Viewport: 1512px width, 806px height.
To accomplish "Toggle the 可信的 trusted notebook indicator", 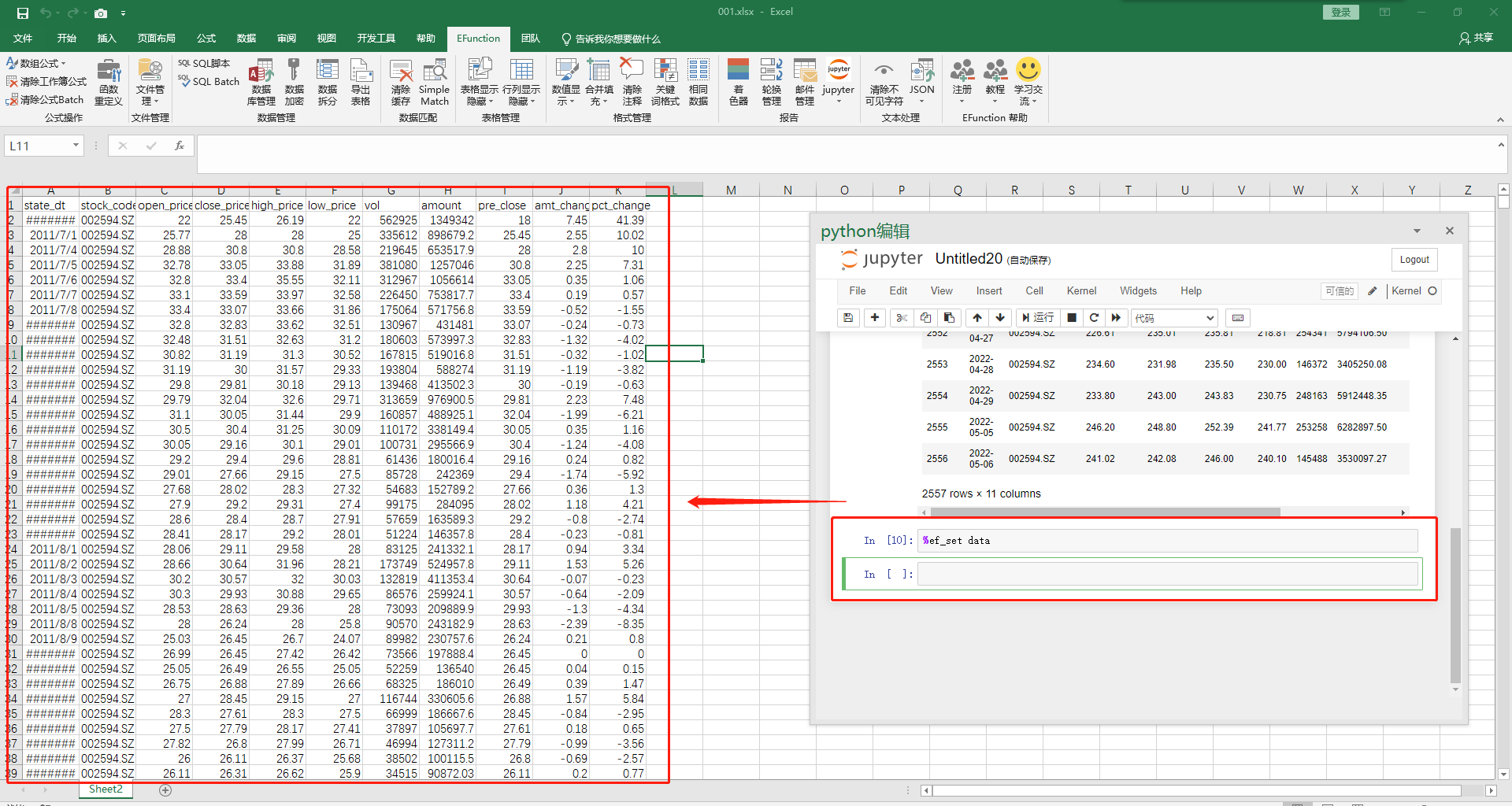I will (1340, 291).
